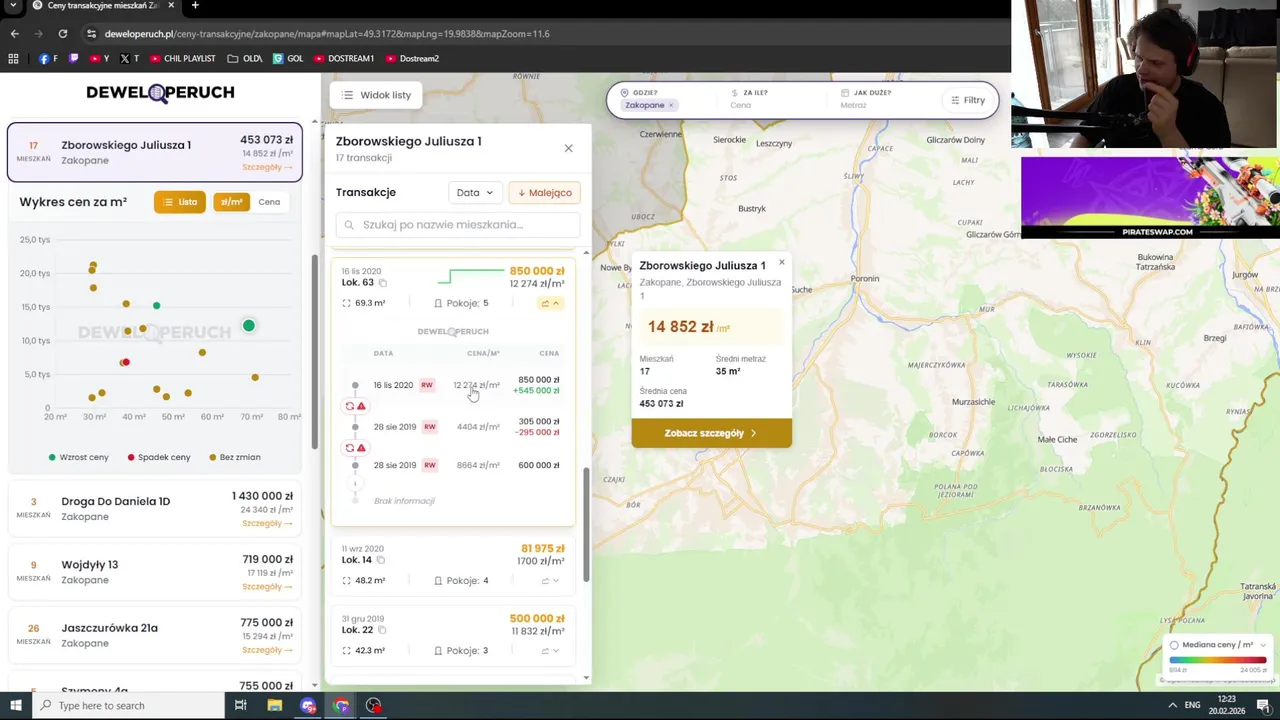Open Szczegóły for Jaszczurówka 21a
This screenshot has height=720, width=1280.
pyautogui.click(x=267, y=650)
